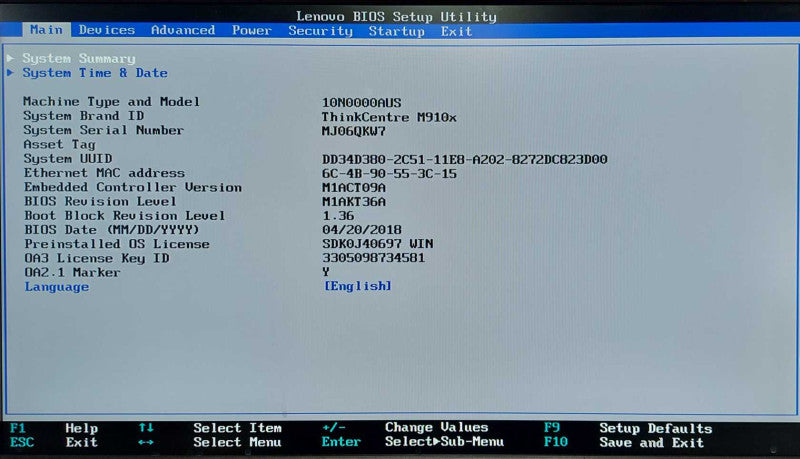Image resolution: width=800 pixels, height=459 pixels.
Task: Select the Language setting label
Action: [57, 287]
